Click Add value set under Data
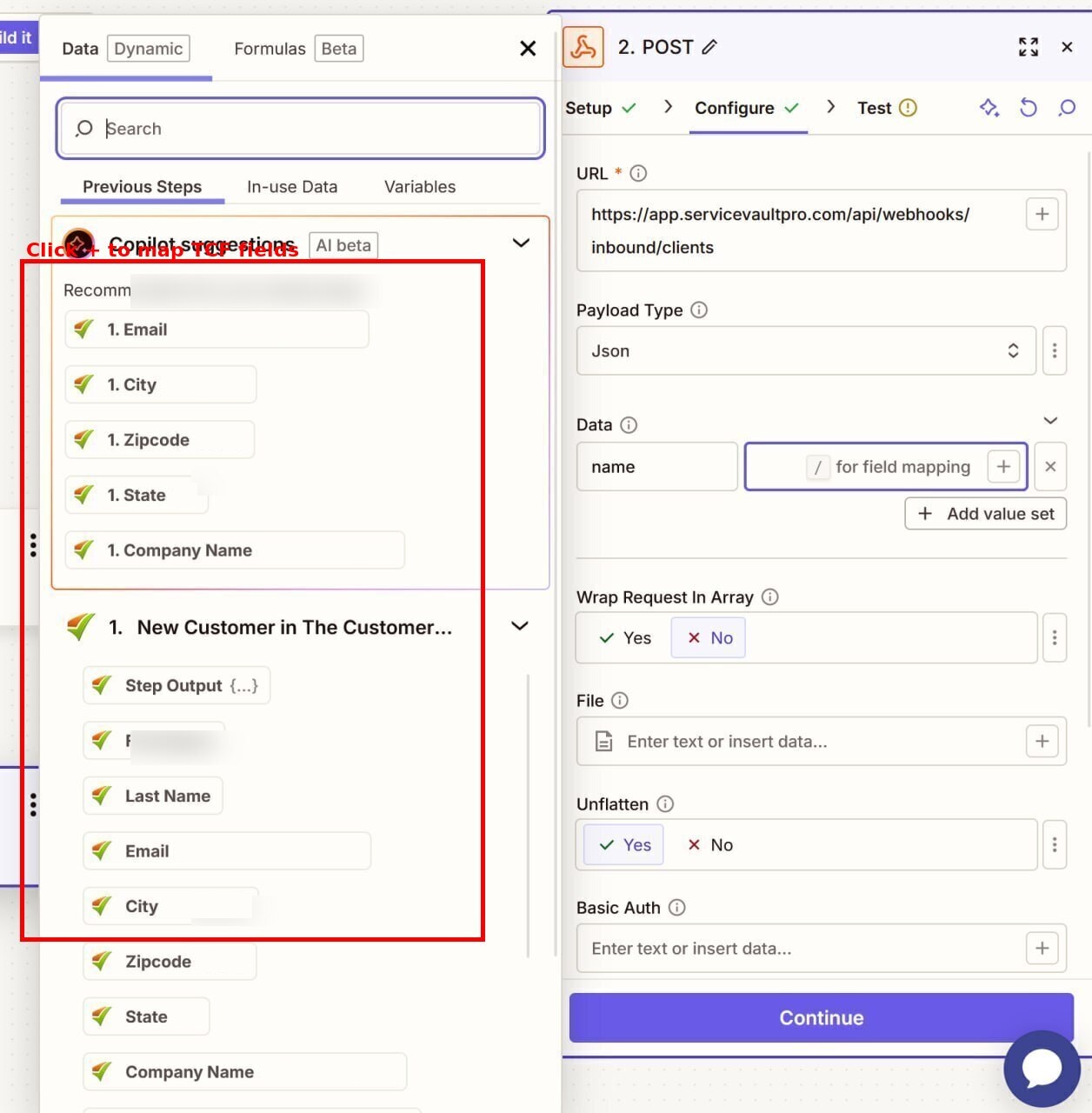The height and width of the screenshot is (1113, 1092). (x=985, y=513)
